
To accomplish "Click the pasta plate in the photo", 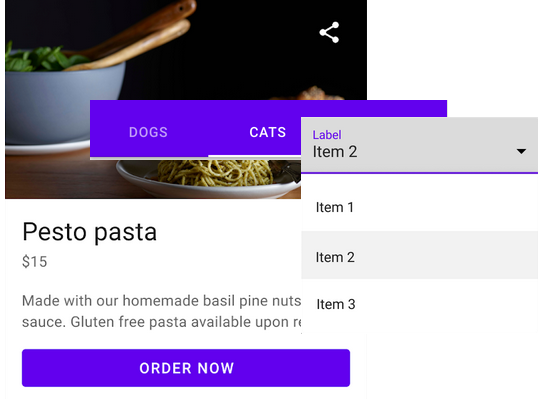I will tap(210, 178).
